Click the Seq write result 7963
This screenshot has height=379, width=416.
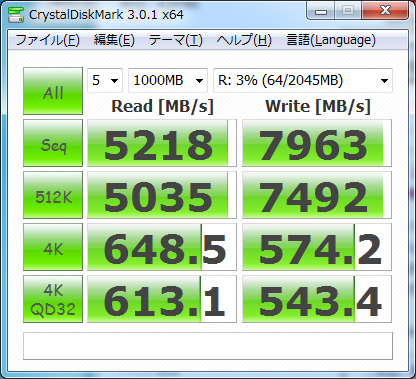(x=317, y=143)
